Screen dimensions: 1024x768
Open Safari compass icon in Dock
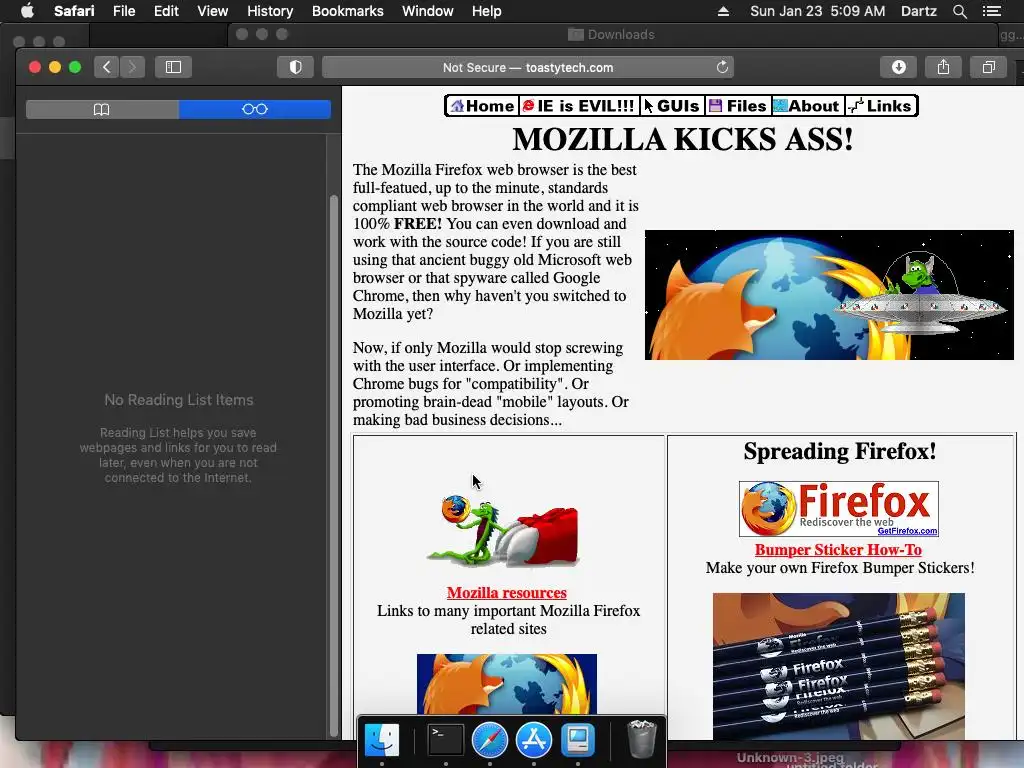[x=490, y=741]
